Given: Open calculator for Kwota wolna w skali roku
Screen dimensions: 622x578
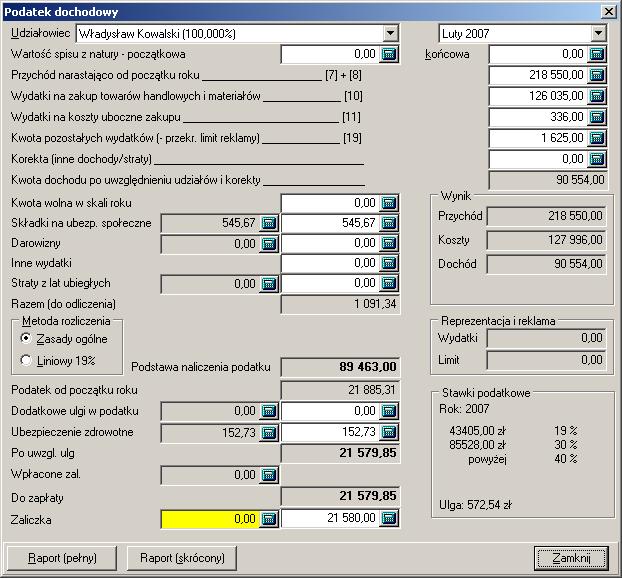Looking at the screenshot, I should click(x=389, y=203).
